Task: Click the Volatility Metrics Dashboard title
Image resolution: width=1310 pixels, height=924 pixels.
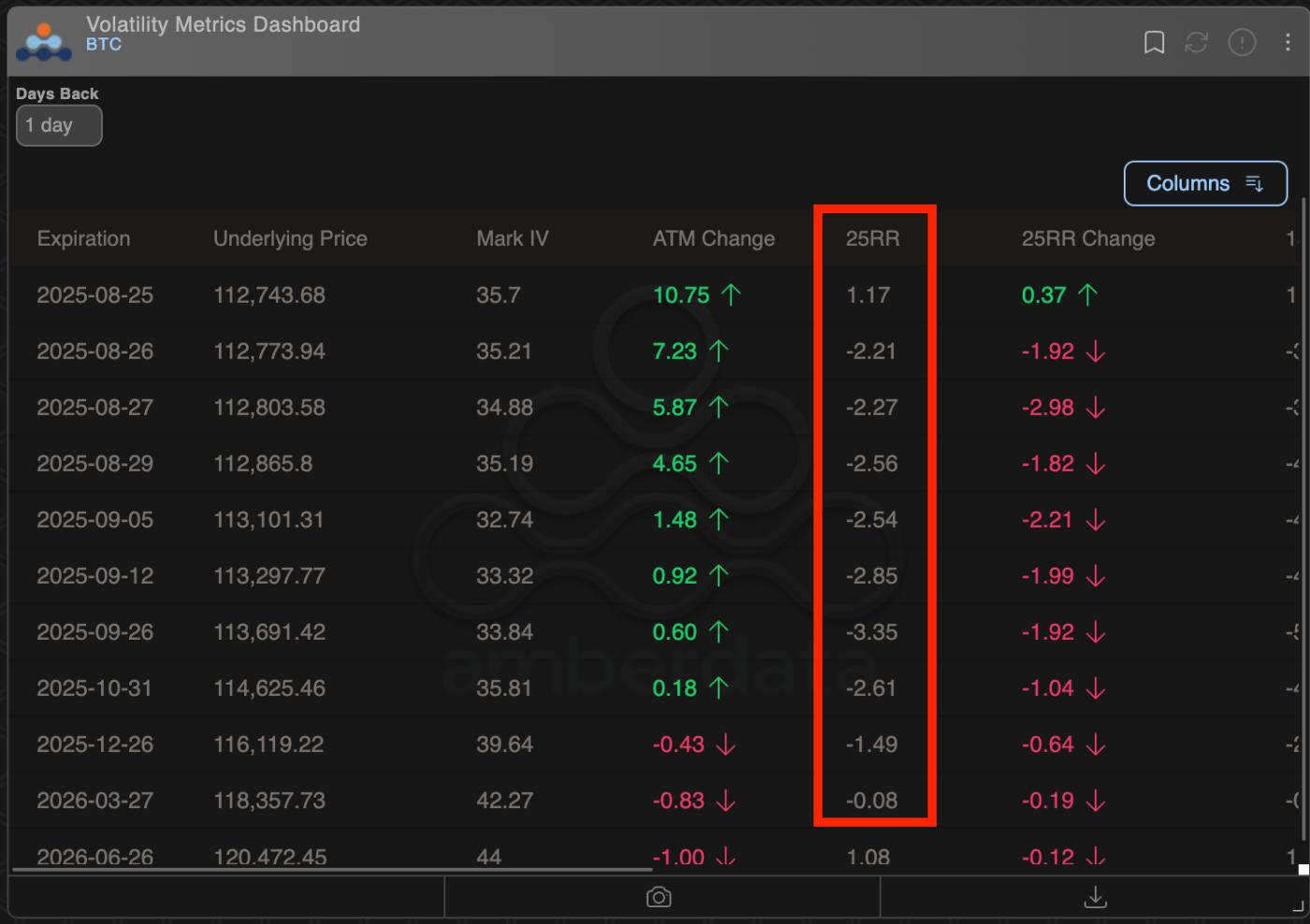Action: (223, 24)
